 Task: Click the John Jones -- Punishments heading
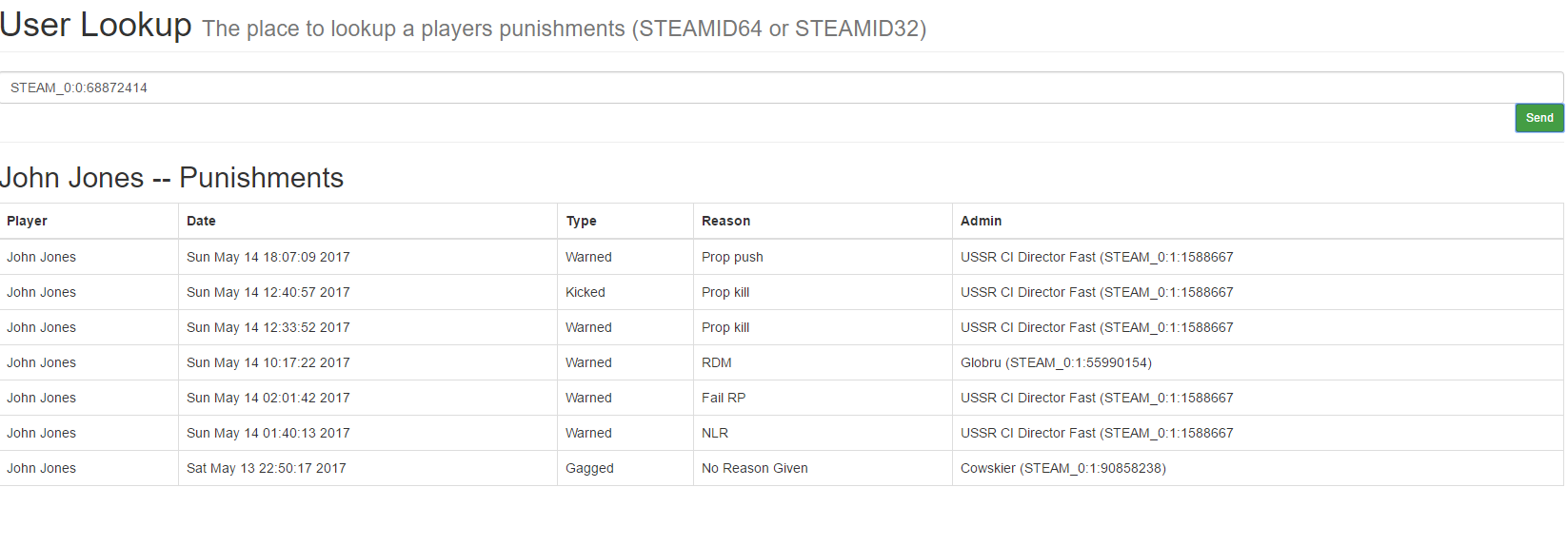[x=172, y=178]
